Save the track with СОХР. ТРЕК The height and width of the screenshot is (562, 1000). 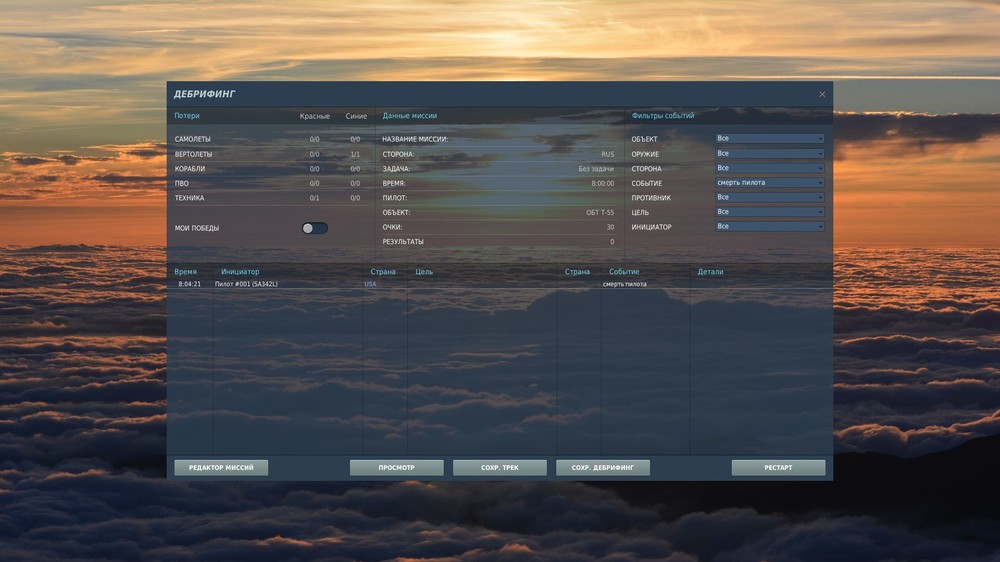click(x=500, y=468)
